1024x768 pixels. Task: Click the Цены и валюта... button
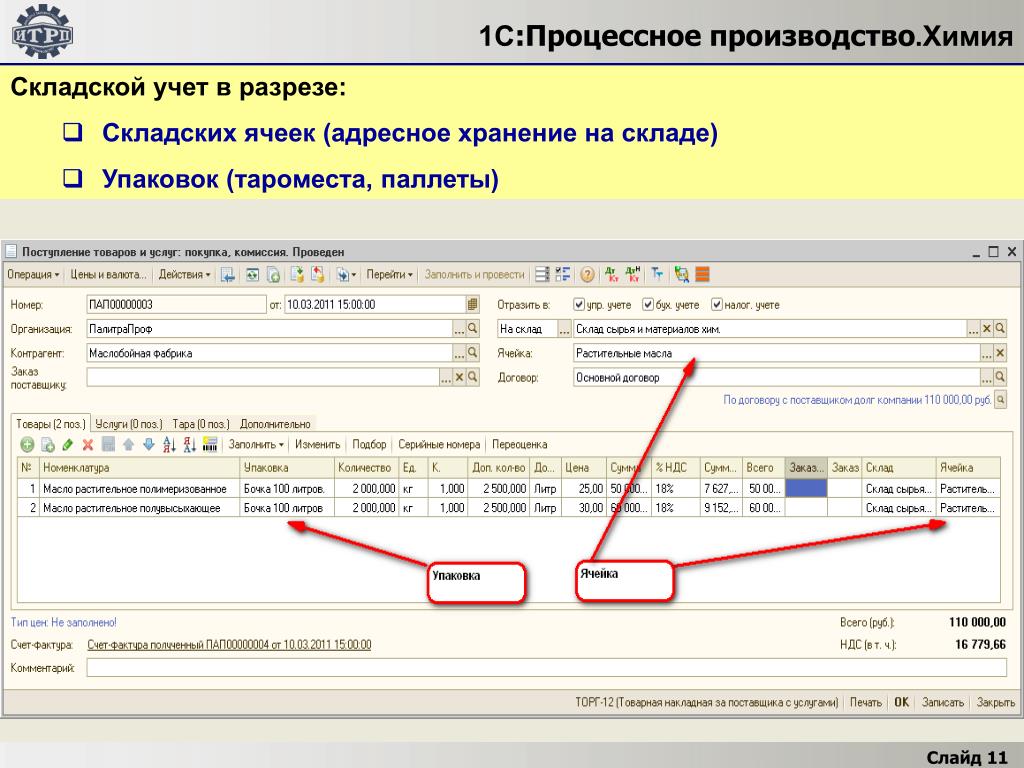click(x=108, y=275)
